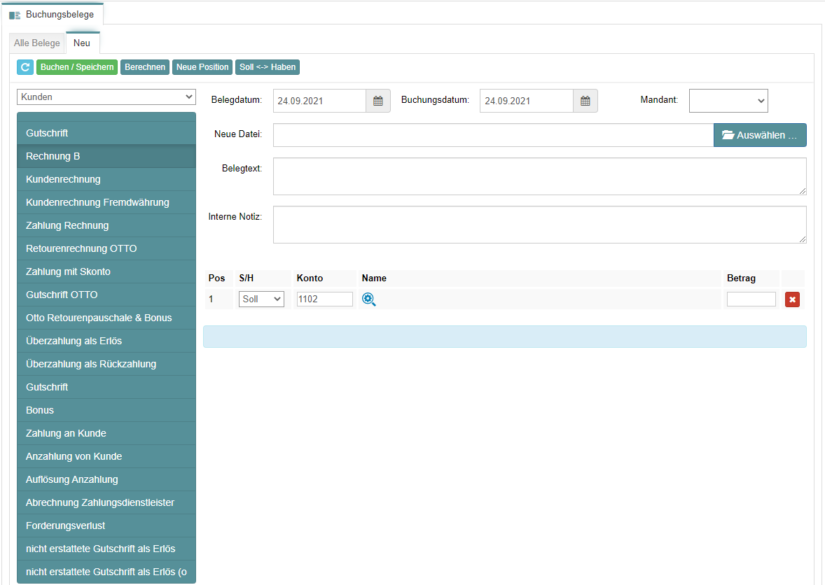Image resolution: width=825 pixels, height=585 pixels.
Task: Click the Buchungsbelege tab icon
Action: pos(14,15)
